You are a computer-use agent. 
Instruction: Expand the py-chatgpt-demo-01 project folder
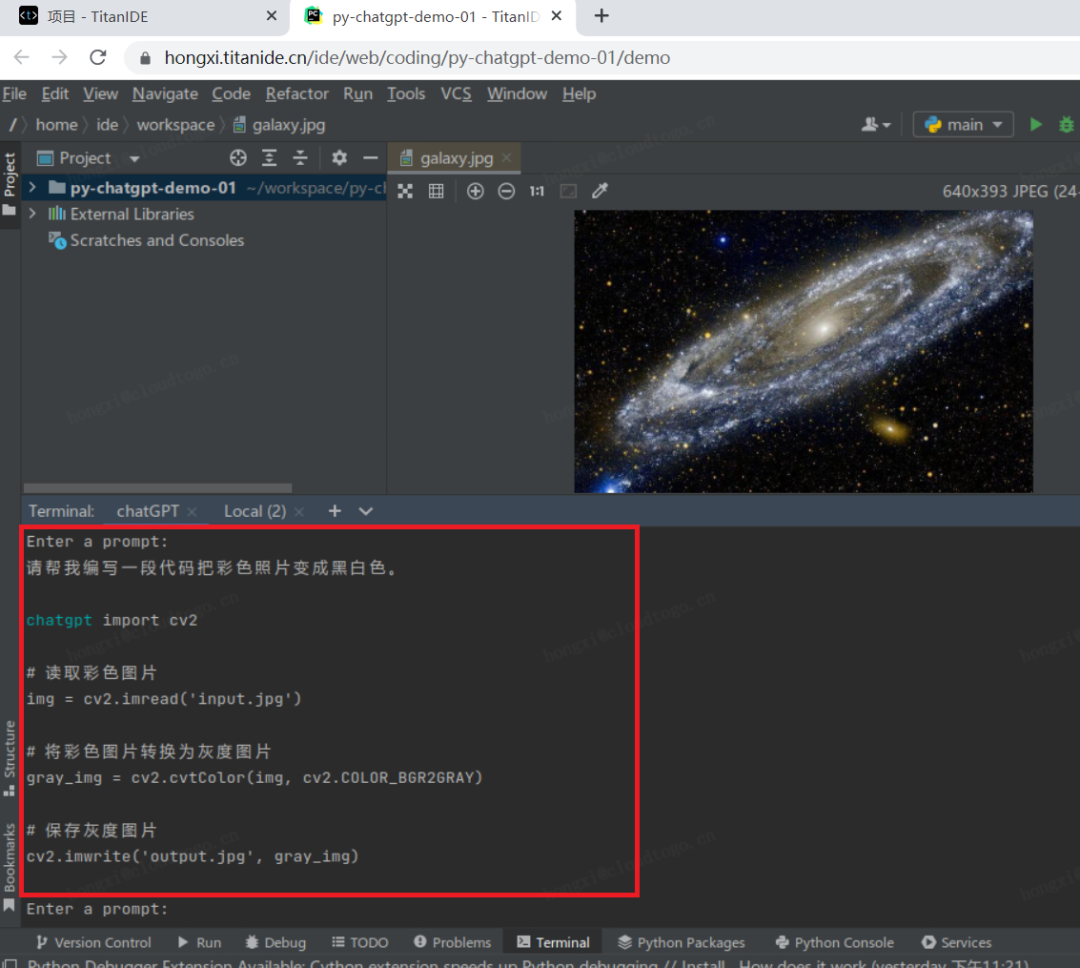click(x=32, y=187)
